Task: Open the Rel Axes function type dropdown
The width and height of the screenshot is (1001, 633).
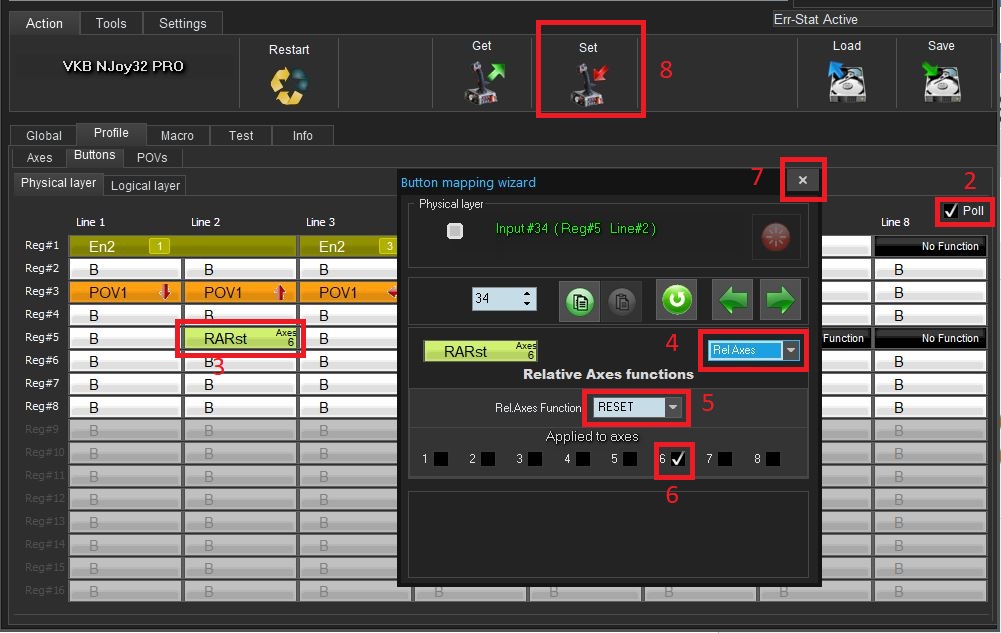Action: (790, 351)
